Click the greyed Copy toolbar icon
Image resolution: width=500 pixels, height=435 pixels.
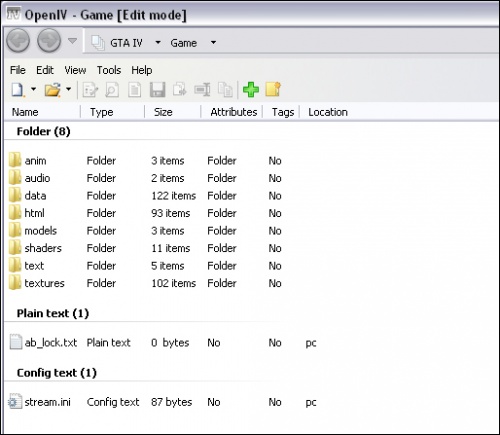point(225,90)
